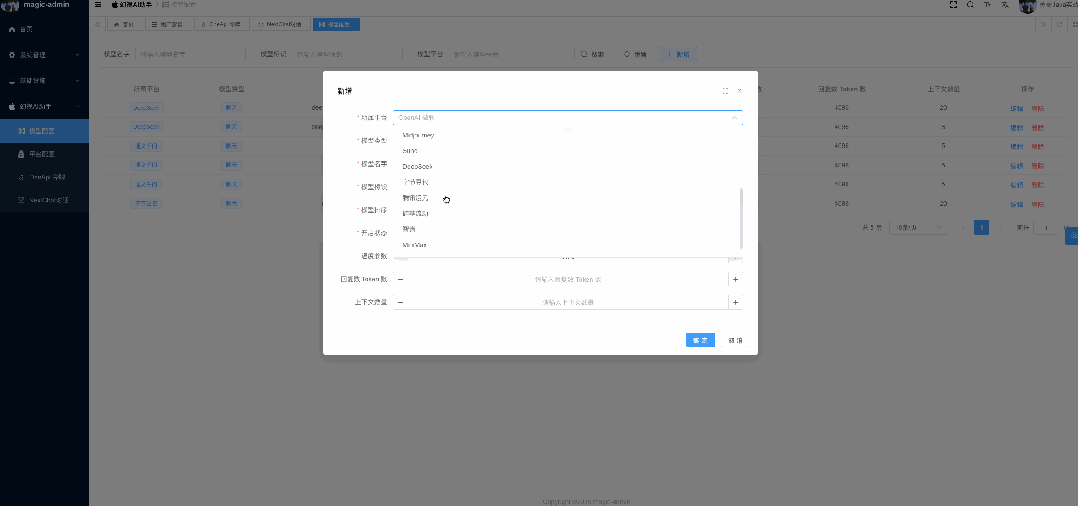
Task: Expand the 系统管理 sidebar menu
Action: tap(44, 55)
